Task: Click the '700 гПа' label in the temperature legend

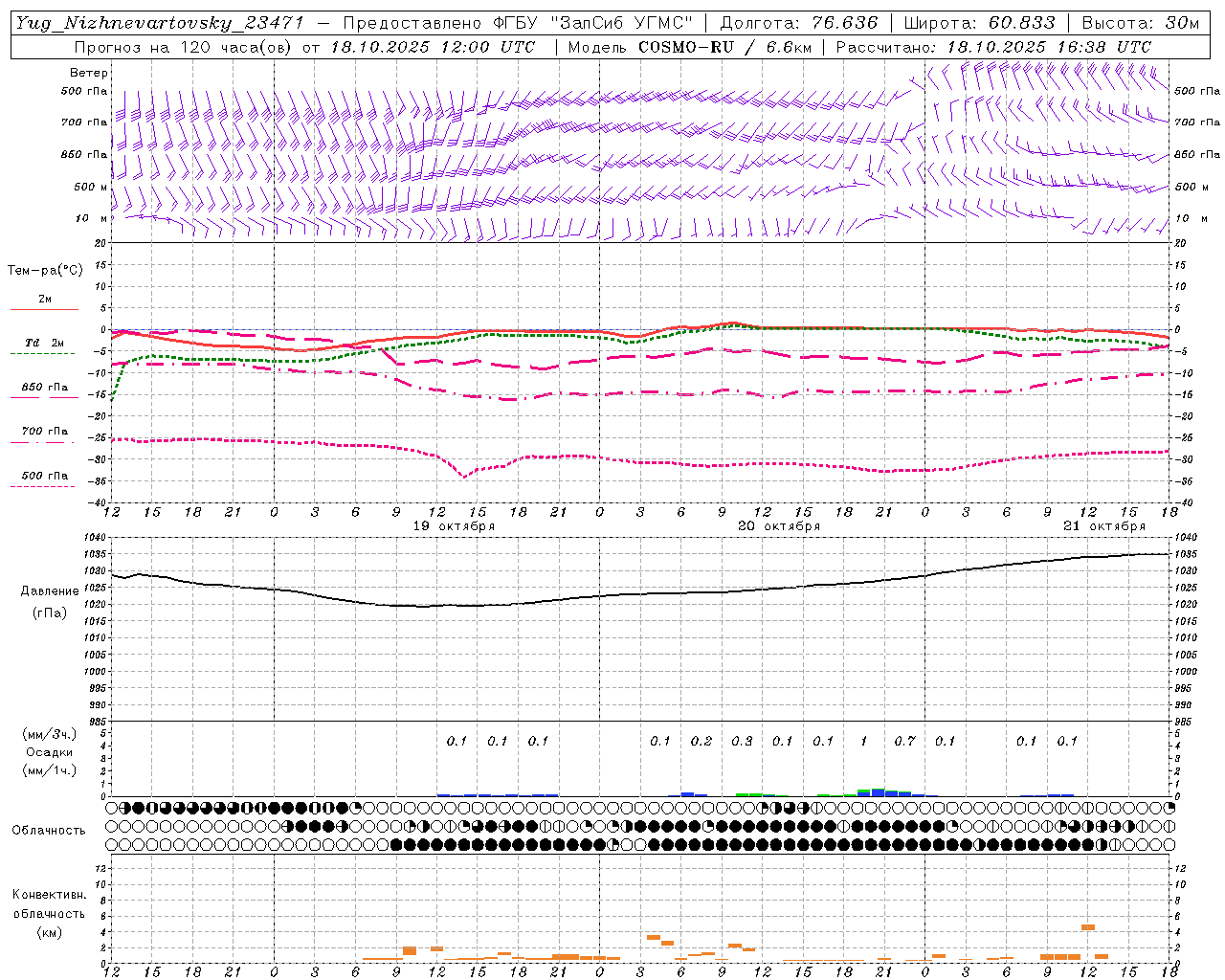Action: [x=45, y=432]
